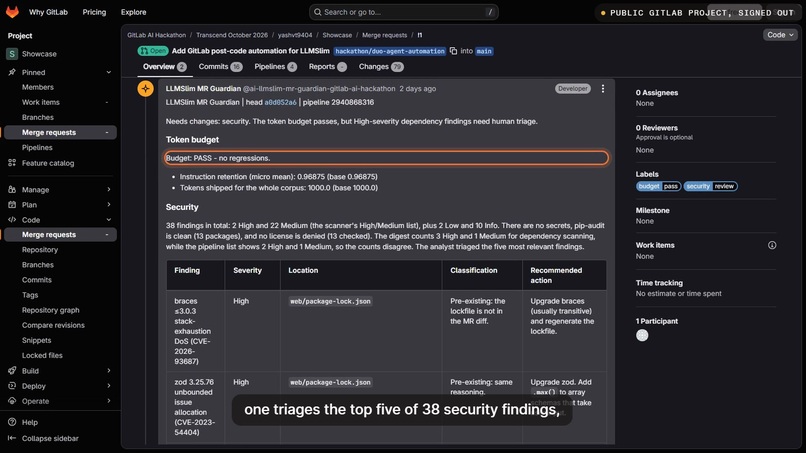Click the Open status badge
Viewport: 806px width, 453px height.
[x=153, y=51]
